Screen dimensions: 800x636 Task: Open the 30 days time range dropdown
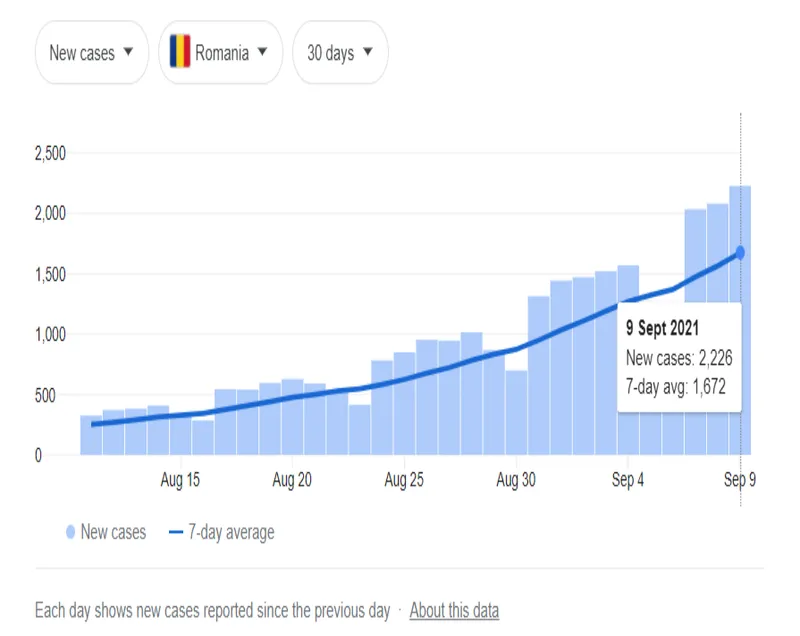click(340, 53)
